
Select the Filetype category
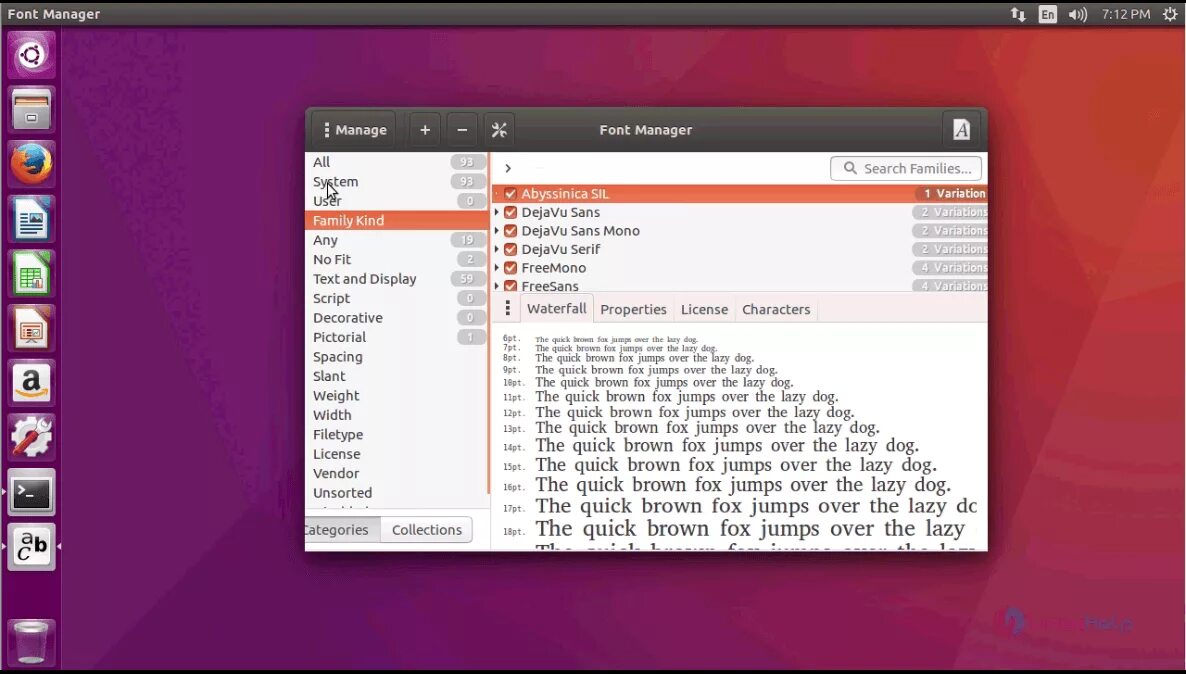[397, 435]
